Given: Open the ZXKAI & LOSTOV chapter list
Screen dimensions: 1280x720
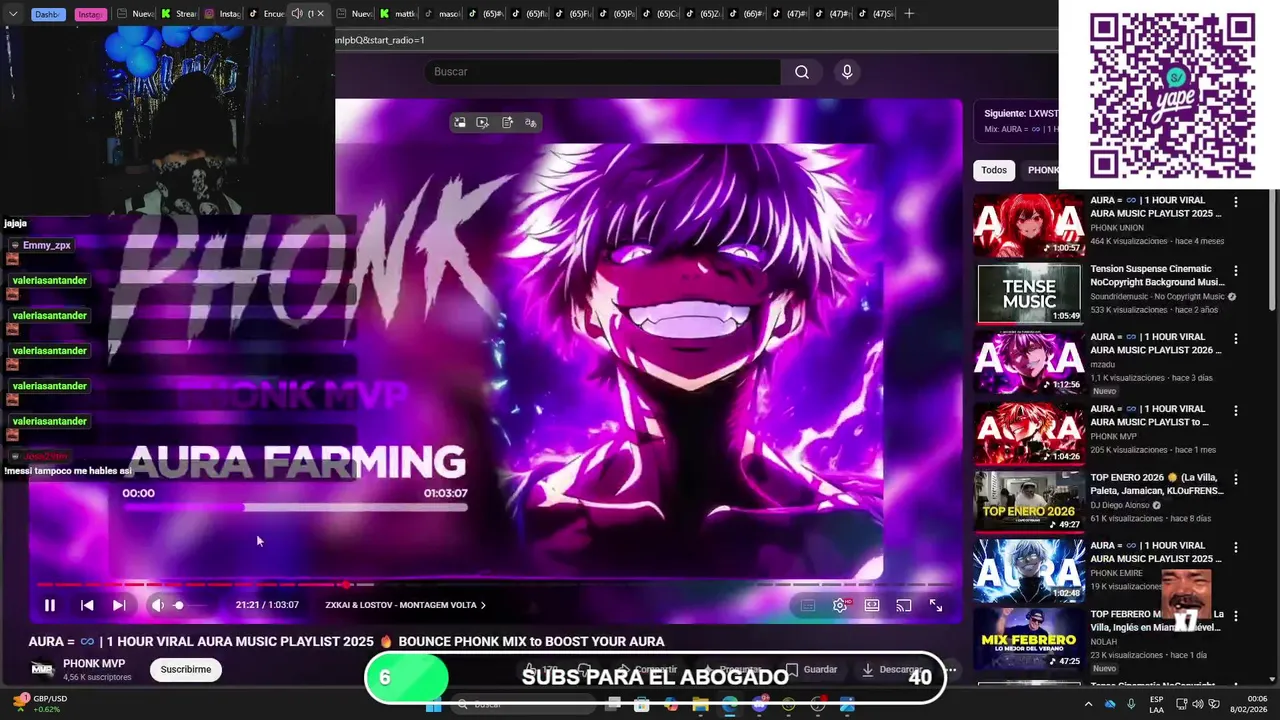Looking at the screenshot, I should pos(405,605).
